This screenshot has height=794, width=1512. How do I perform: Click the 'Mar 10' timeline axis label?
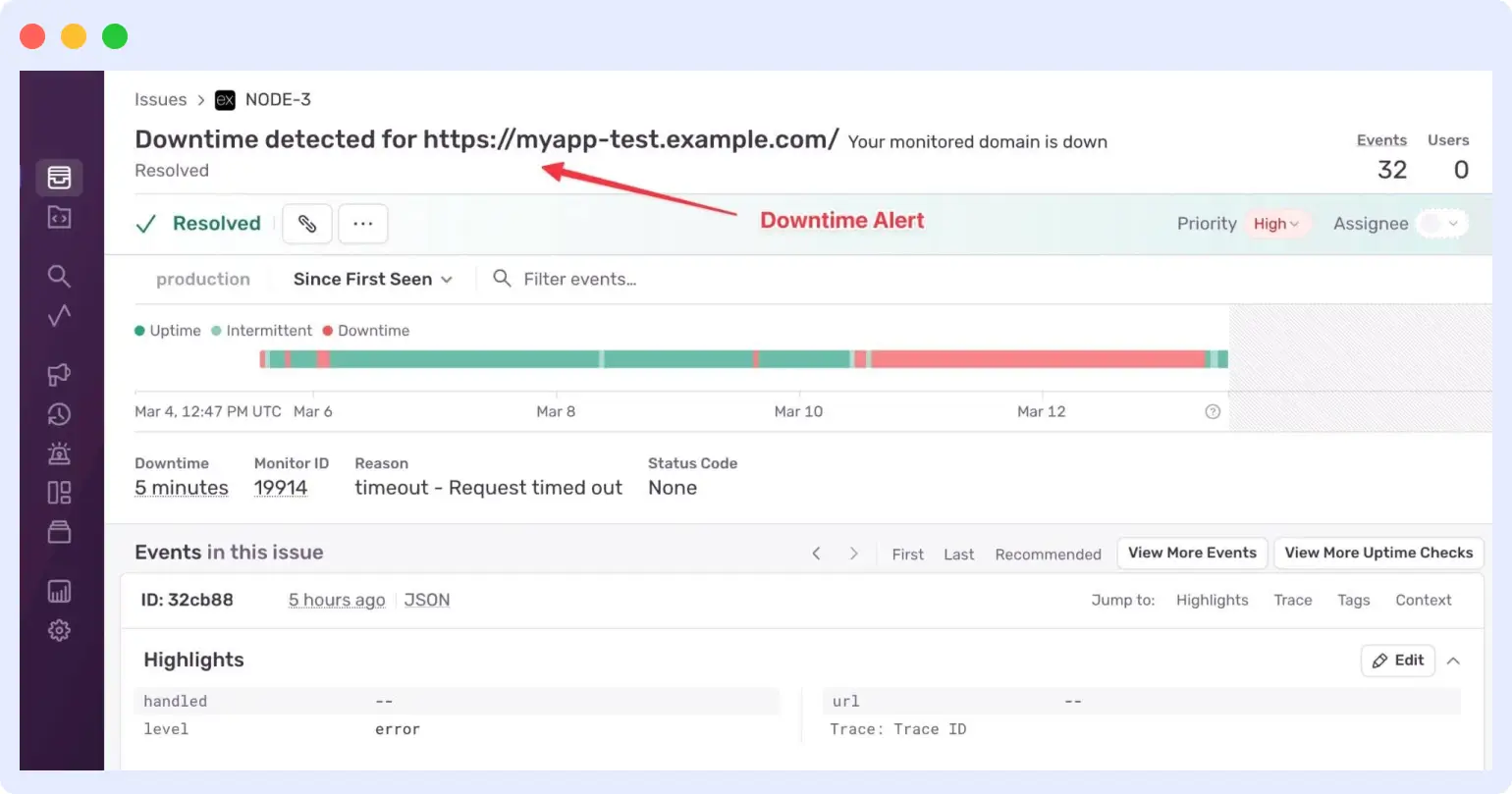pos(798,411)
